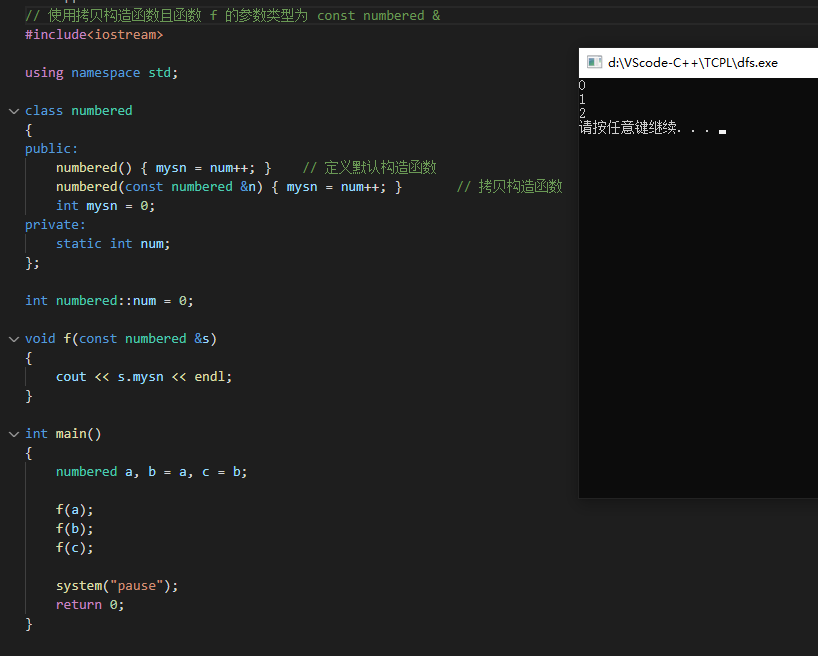Click the 'numbered a, b = a, c = b;' line

tap(151, 472)
